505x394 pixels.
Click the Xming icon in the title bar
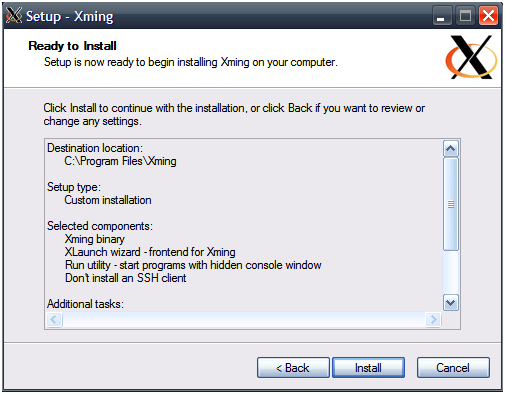pyautogui.click(x=14, y=16)
